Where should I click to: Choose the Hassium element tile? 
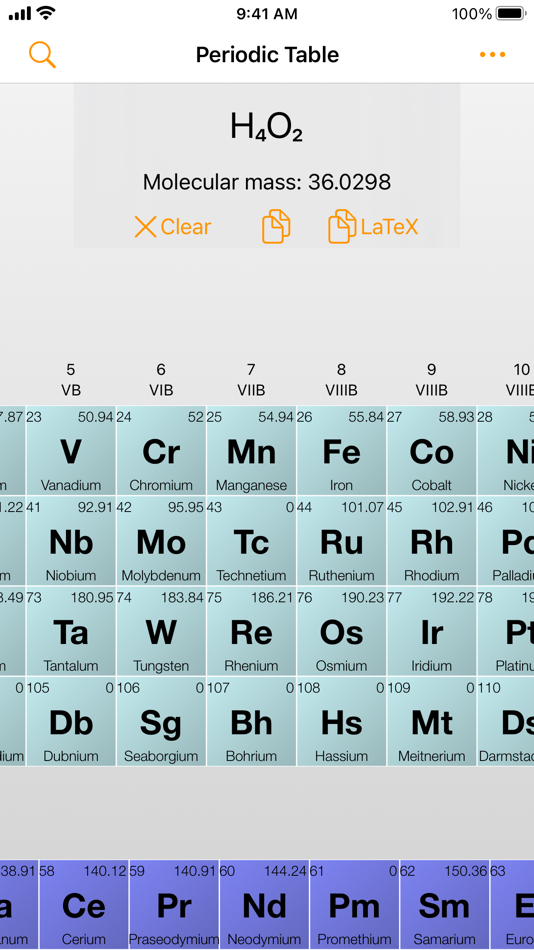pyautogui.click(x=341, y=722)
